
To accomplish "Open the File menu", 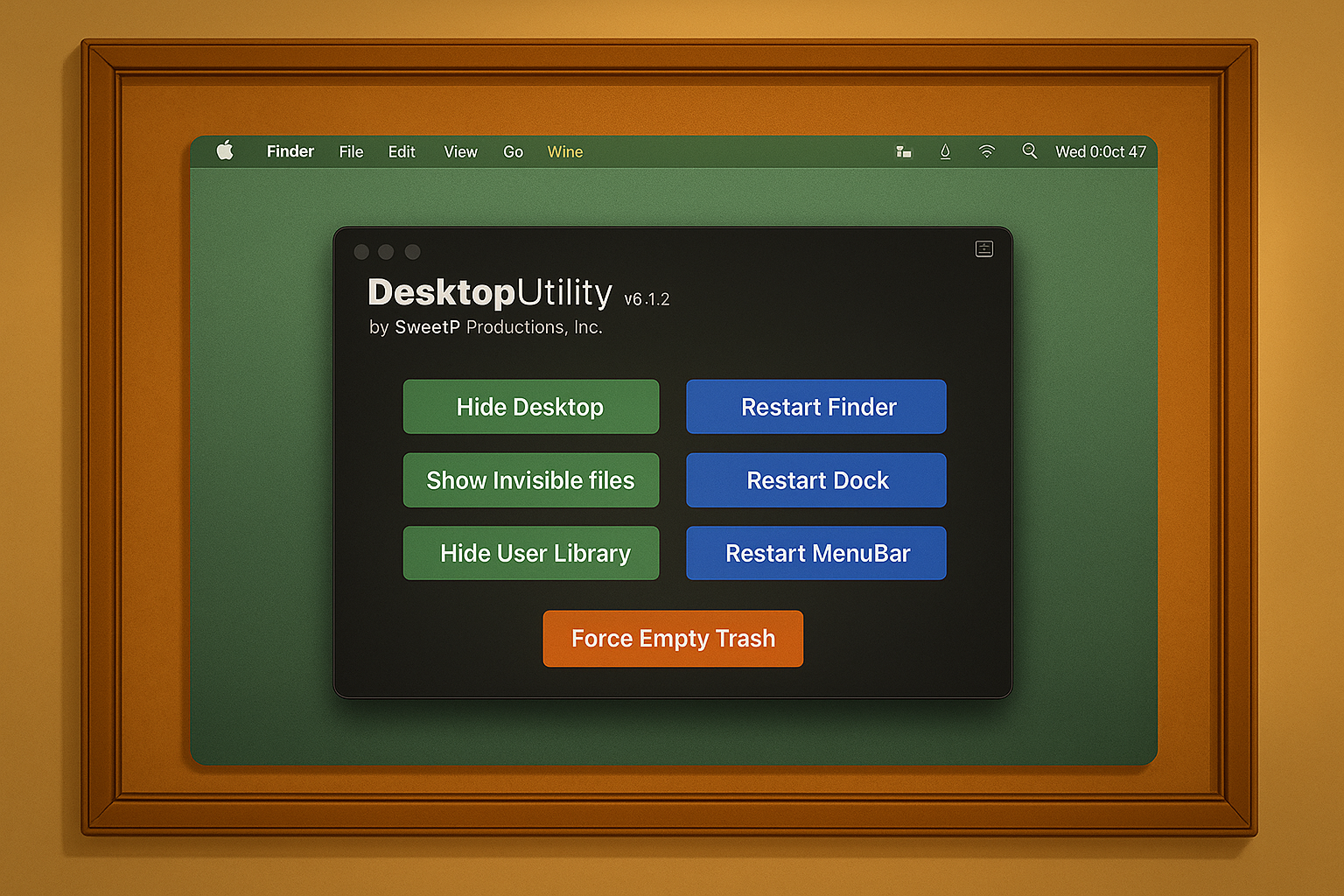I will [x=351, y=152].
